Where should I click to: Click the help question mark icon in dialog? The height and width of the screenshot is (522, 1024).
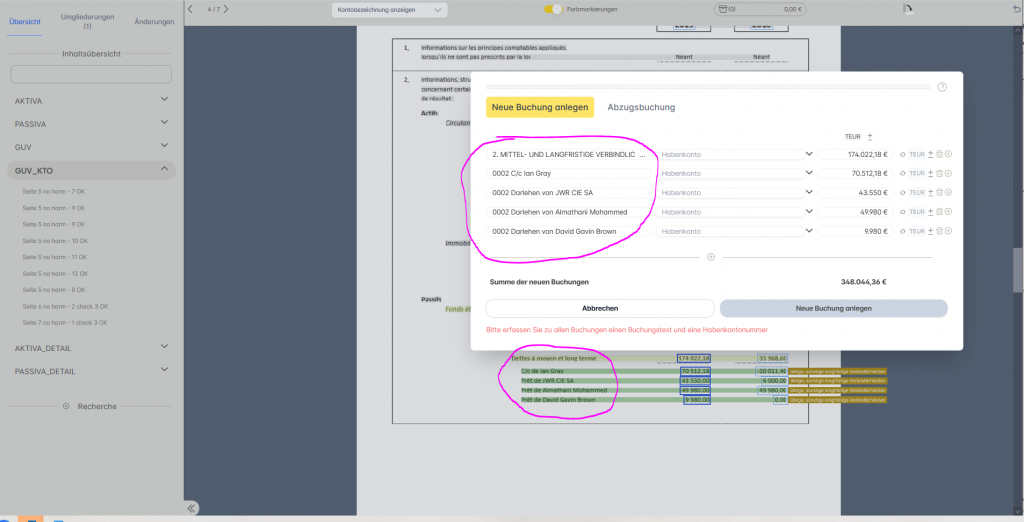(942, 87)
